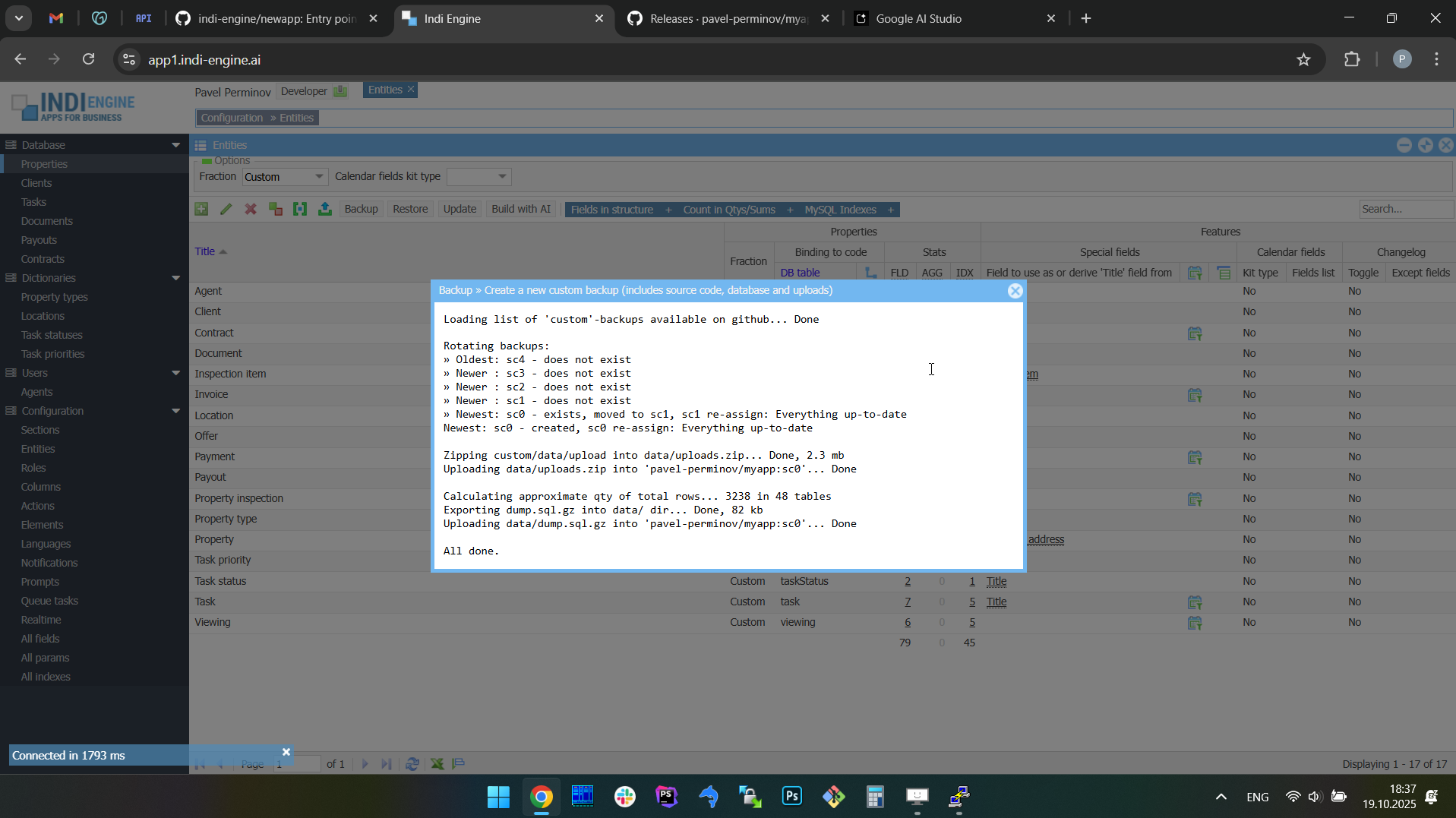Dismiss the 'Connected in 1793 ms' notification
Image resolution: width=1456 pixels, height=818 pixels.
point(286,752)
